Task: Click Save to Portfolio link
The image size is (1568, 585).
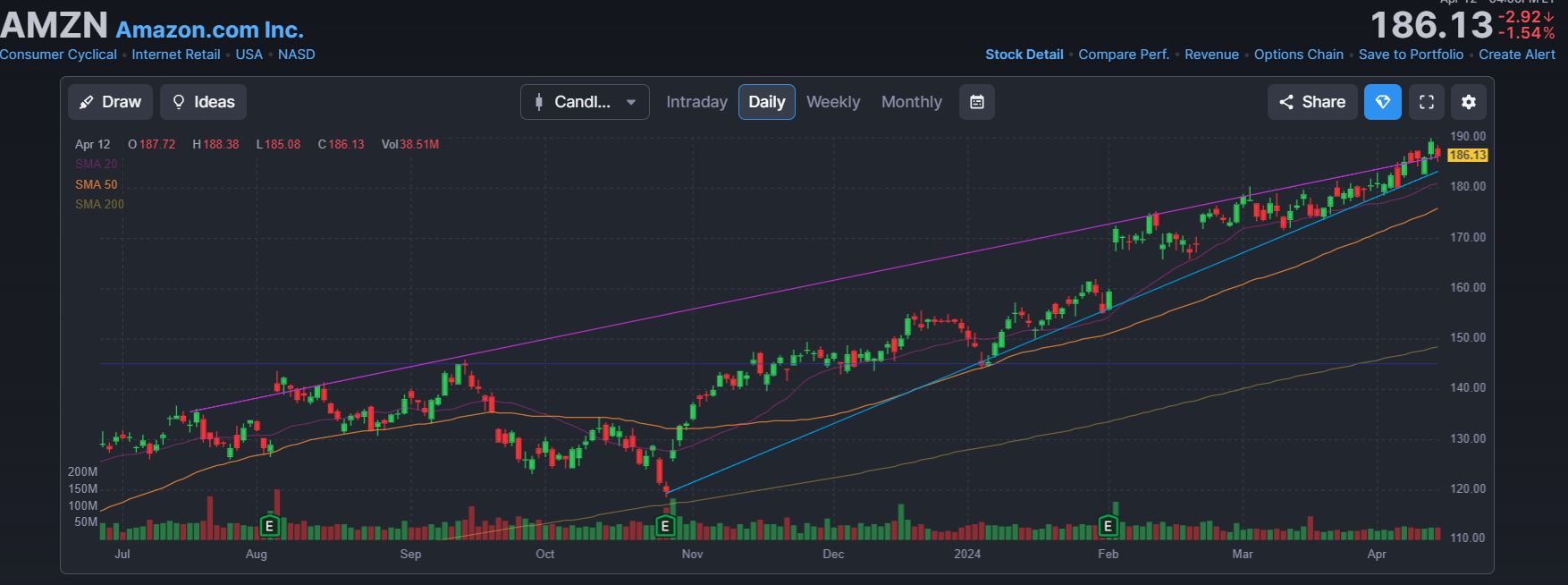Action: pos(1411,55)
